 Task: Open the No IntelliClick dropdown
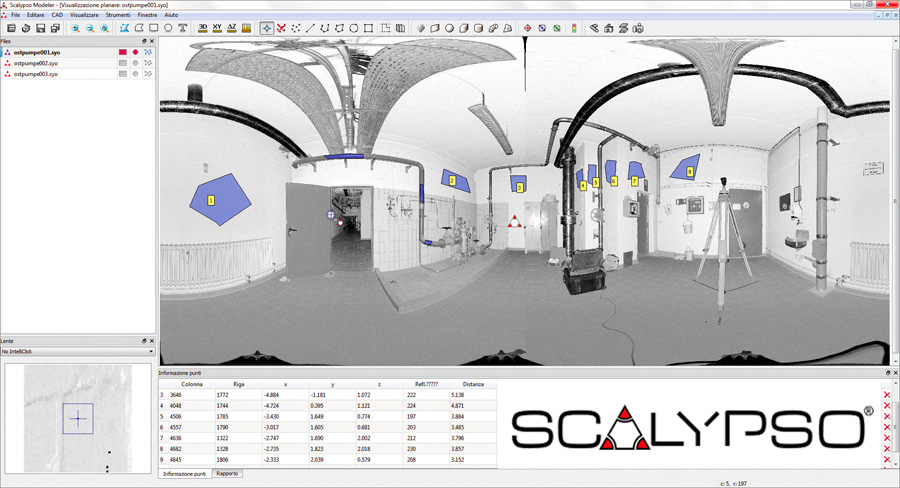[x=77, y=351]
